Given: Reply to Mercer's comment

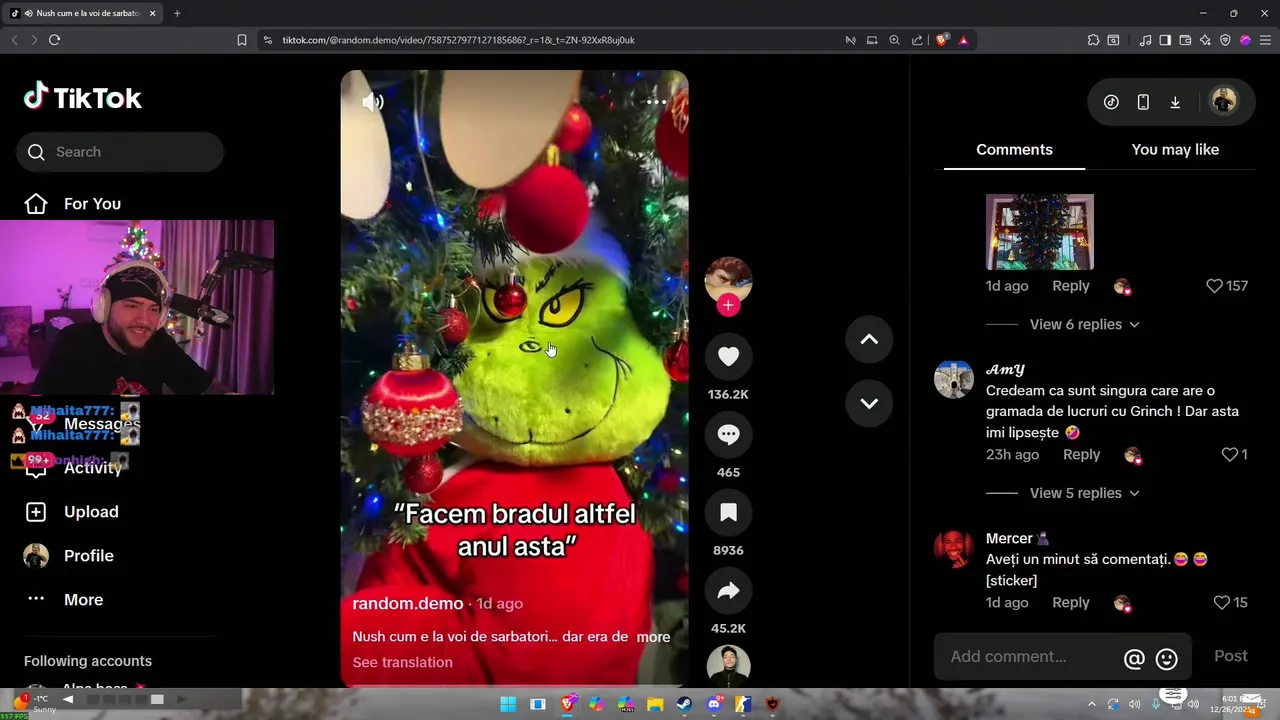Looking at the screenshot, I should coord(1071,603).
